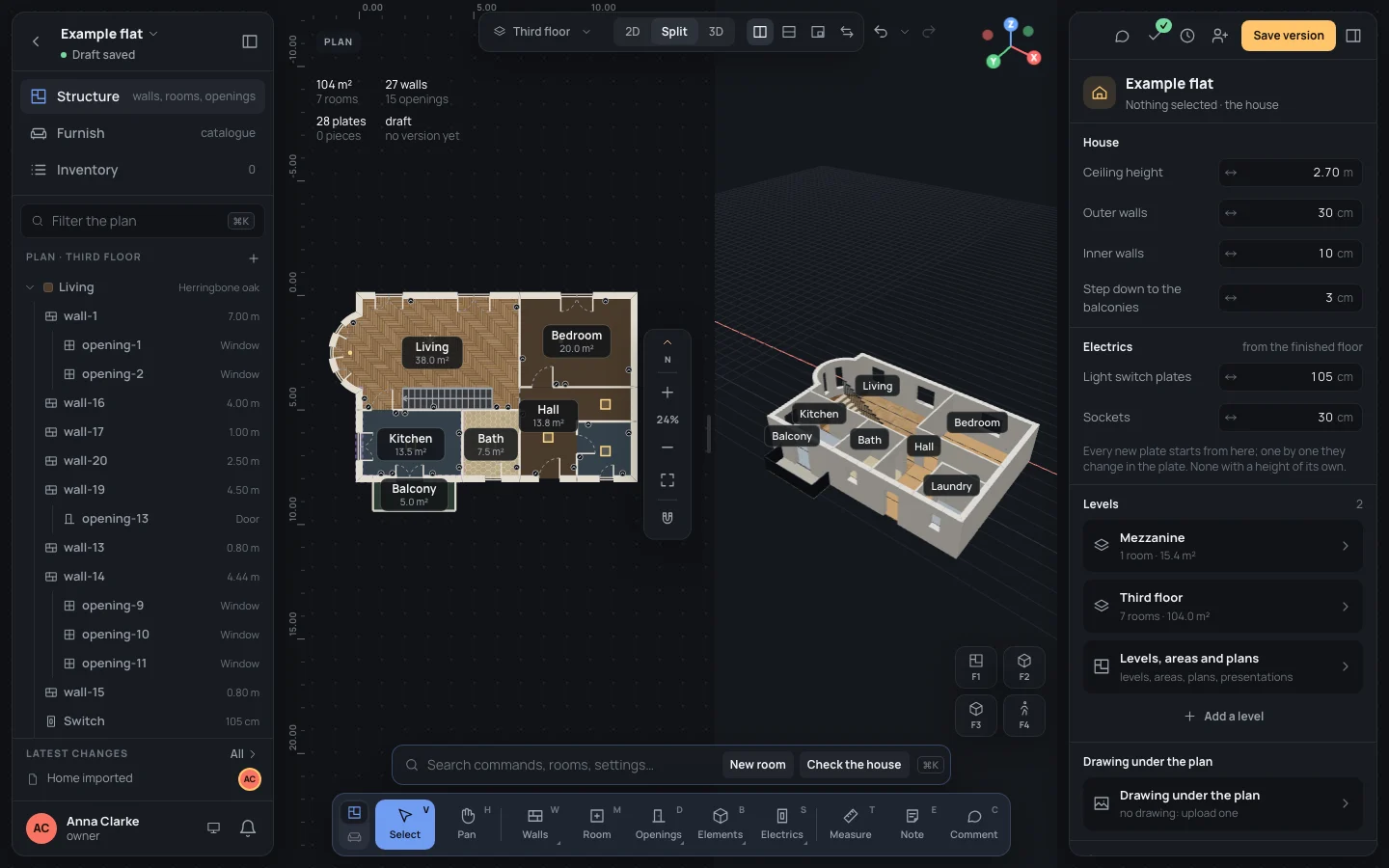Click Save version
1389x868 pixels.
1289,36
